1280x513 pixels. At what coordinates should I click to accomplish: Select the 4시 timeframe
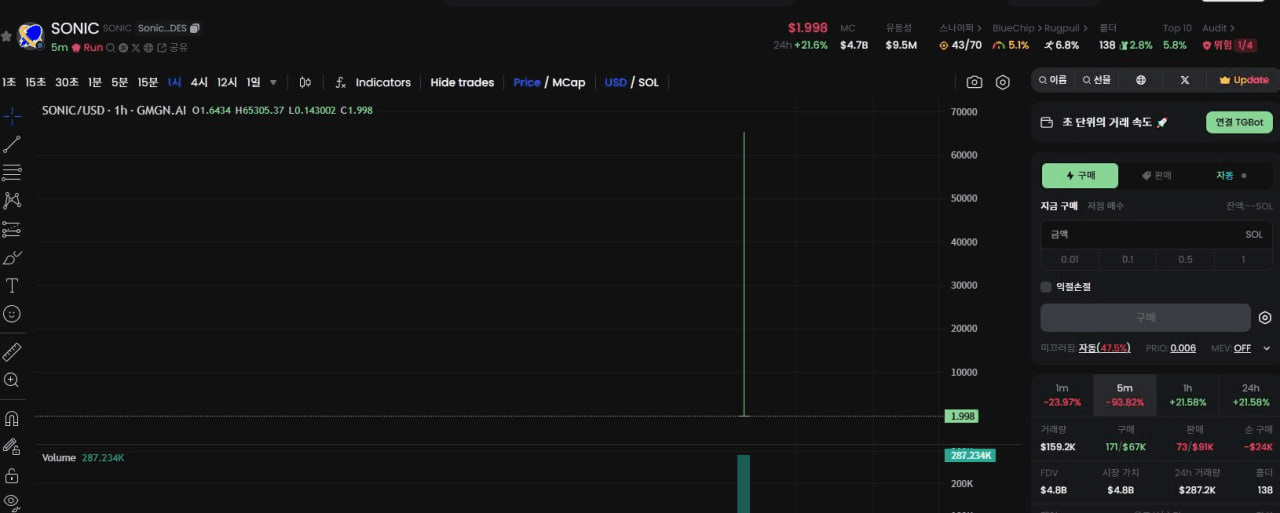click(199, 82)
